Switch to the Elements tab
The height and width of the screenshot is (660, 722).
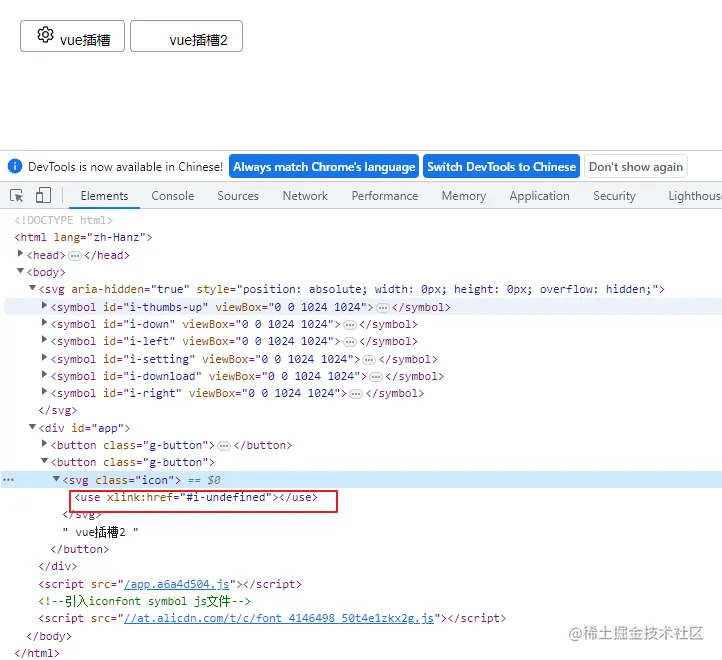(x=105, y=196)
